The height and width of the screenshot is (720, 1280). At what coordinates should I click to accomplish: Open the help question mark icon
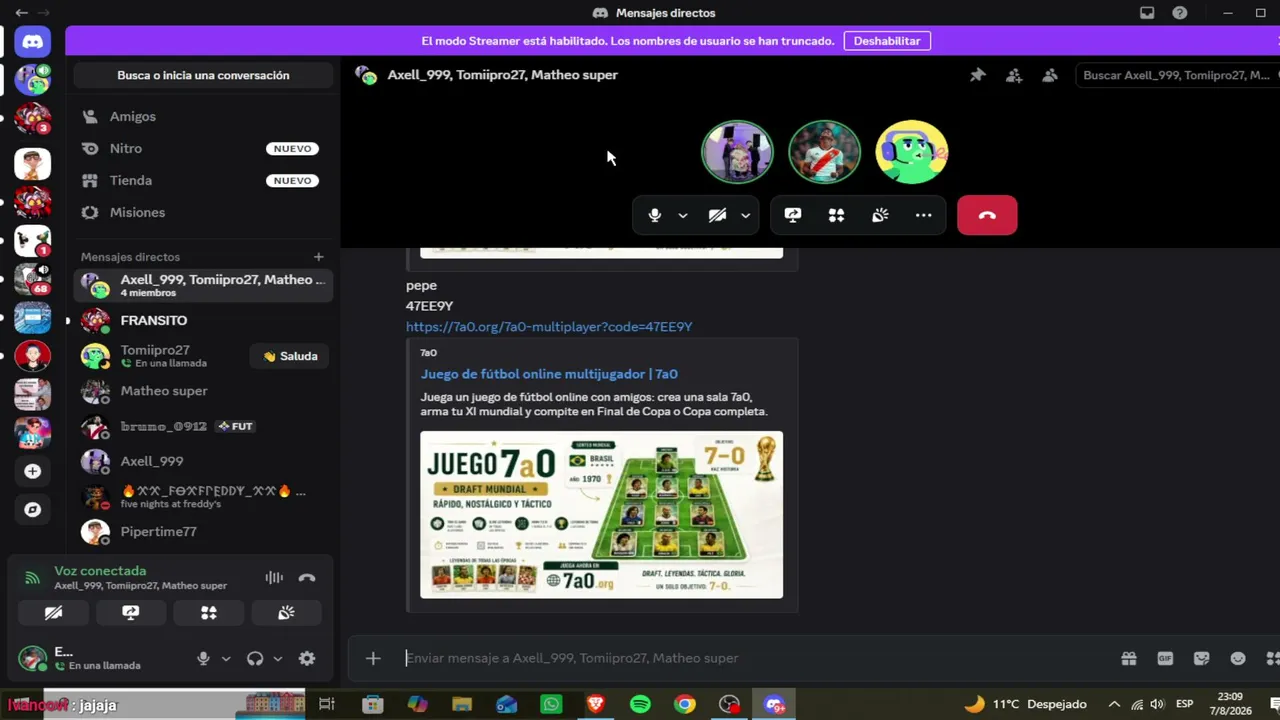click(1180, 13)
